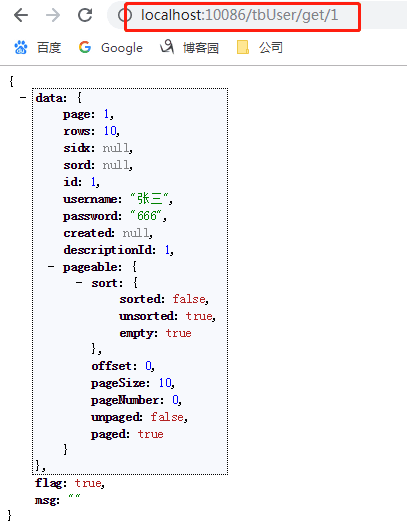Screen dimensions: 407x525
Task: Select the username value "张三"
Action: pos(149,199)
